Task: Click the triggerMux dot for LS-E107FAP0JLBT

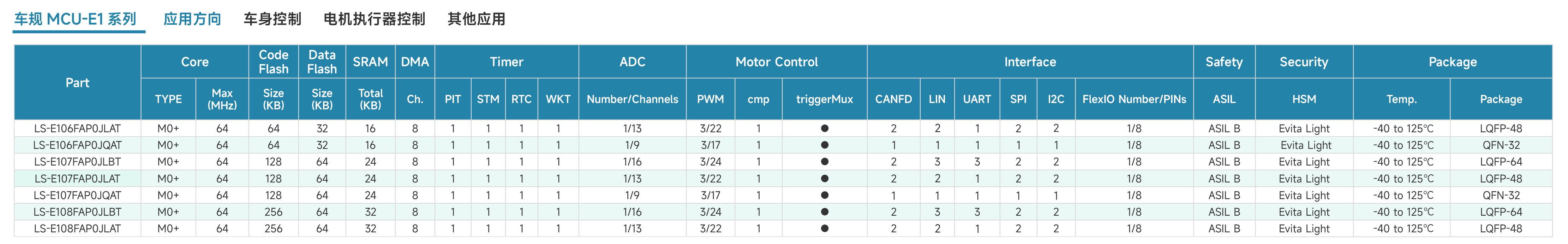Action: (x=824, y=162)
